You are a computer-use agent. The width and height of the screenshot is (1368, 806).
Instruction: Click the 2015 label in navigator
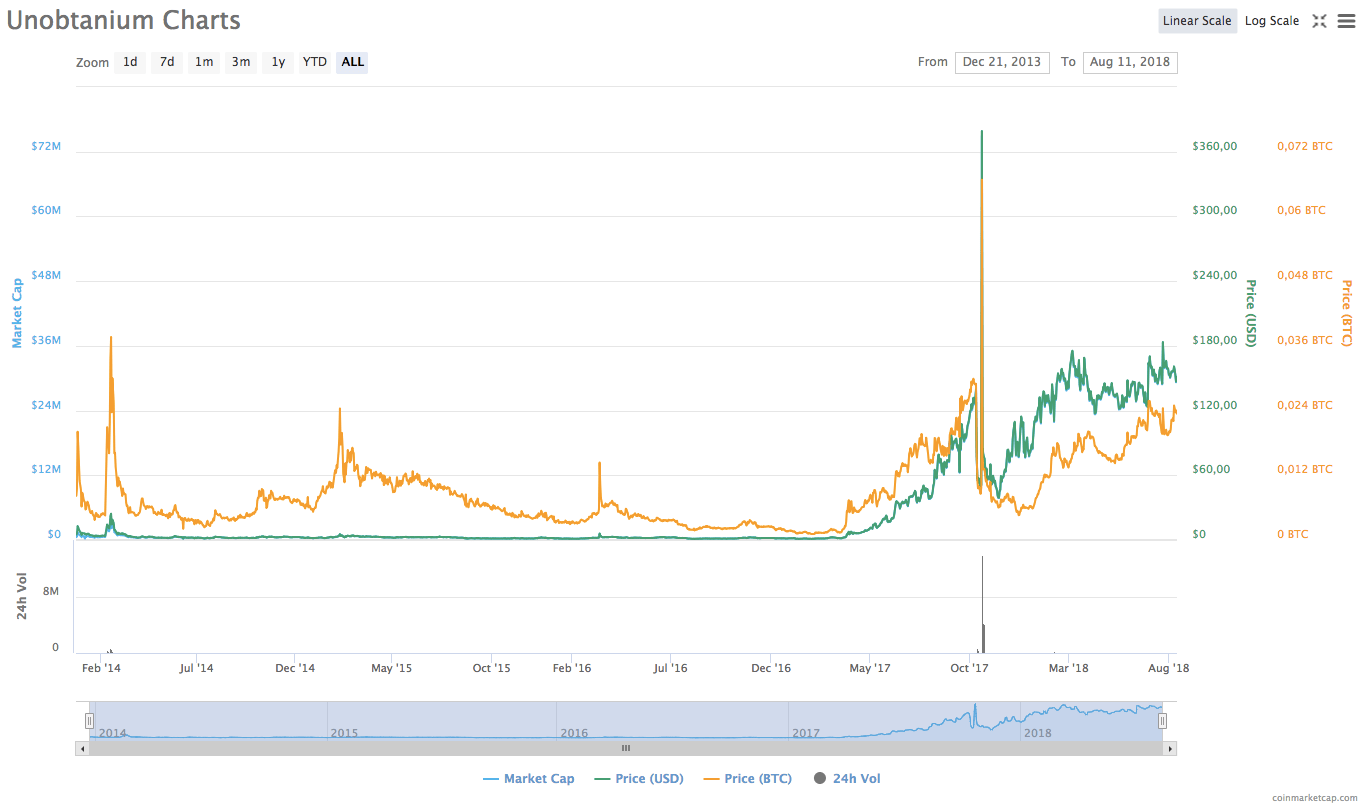[344, 733]
